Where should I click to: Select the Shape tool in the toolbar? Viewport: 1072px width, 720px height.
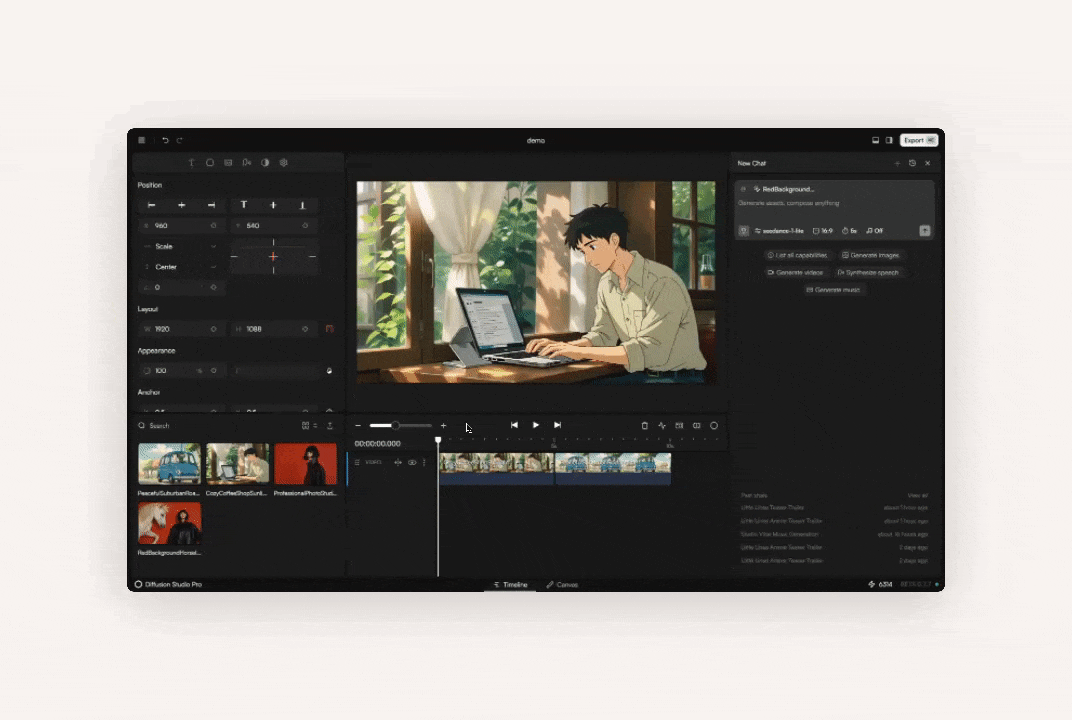click(209, 162)
